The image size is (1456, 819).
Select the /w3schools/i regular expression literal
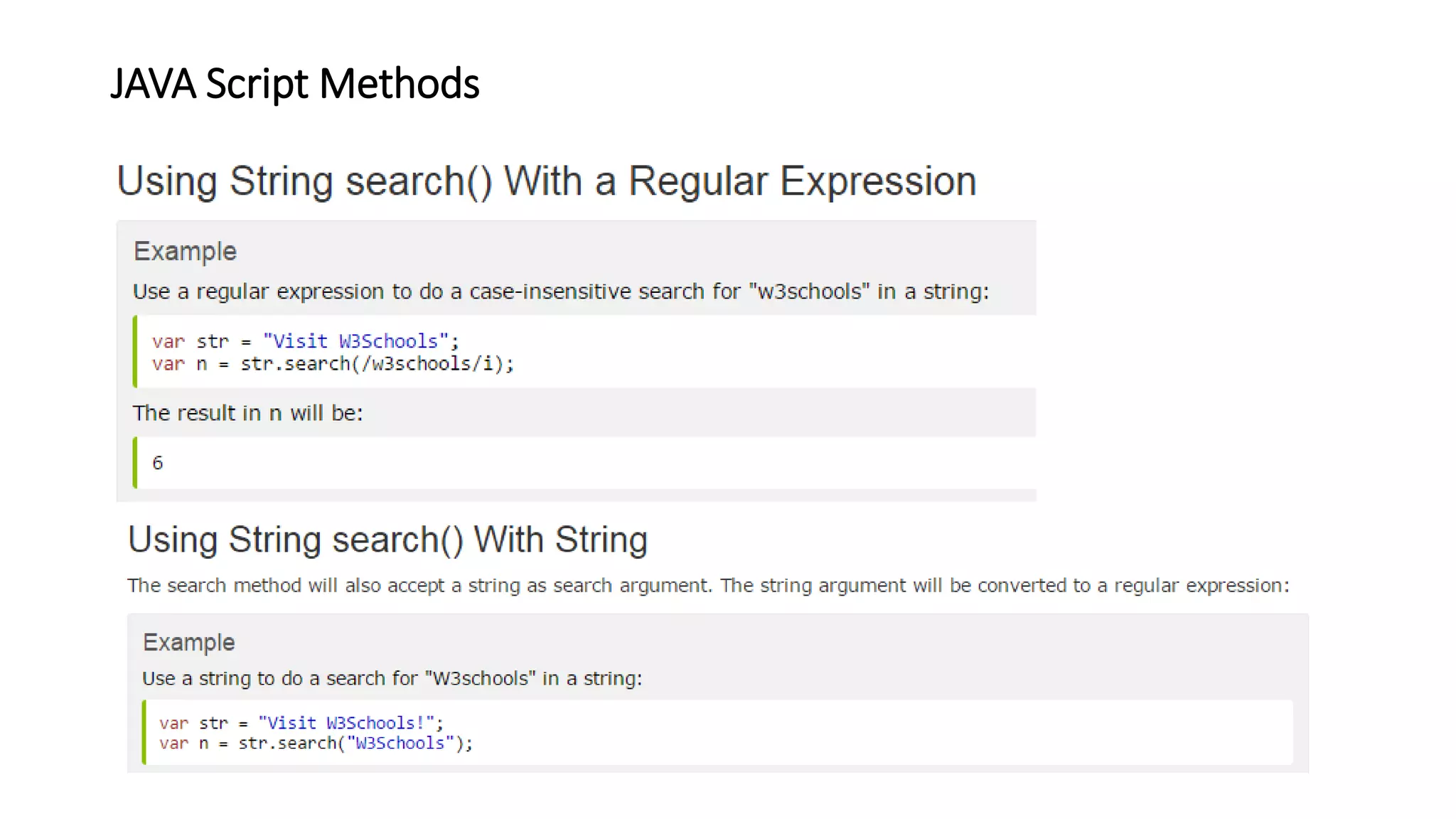point(428,364)
